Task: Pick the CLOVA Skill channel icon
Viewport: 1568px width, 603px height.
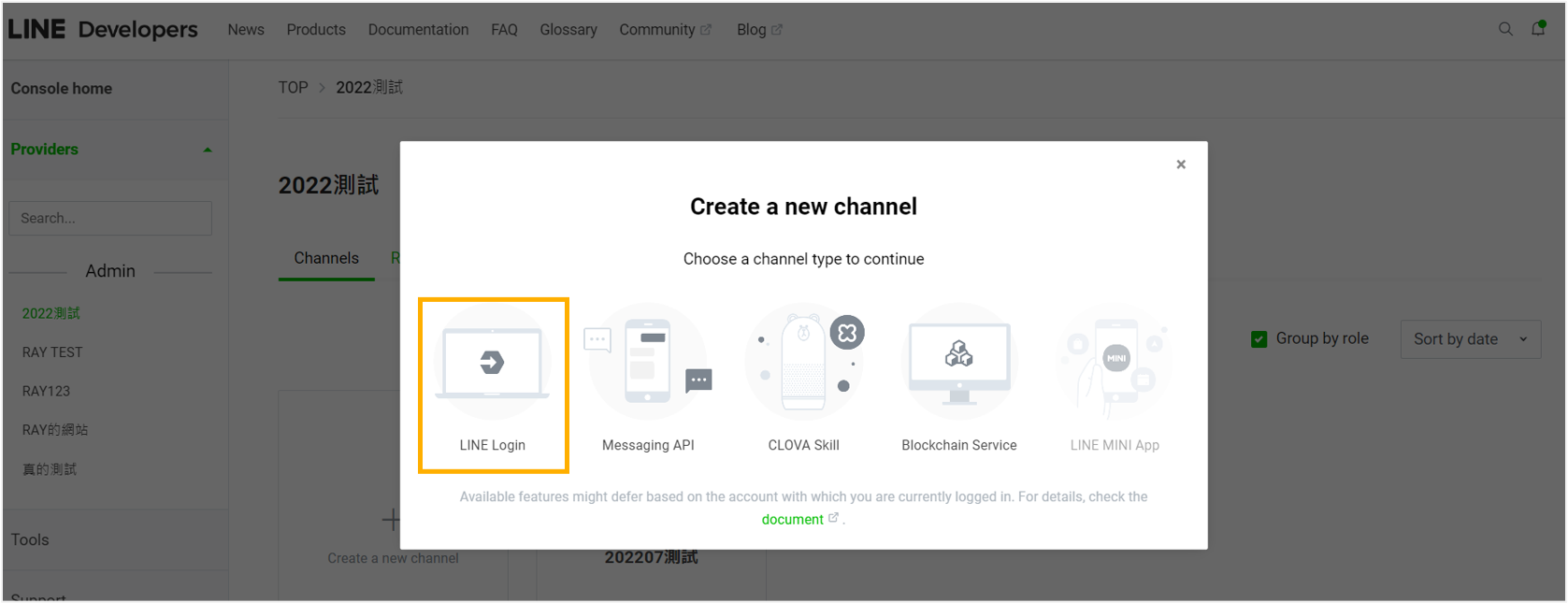Action: [804, 363]
